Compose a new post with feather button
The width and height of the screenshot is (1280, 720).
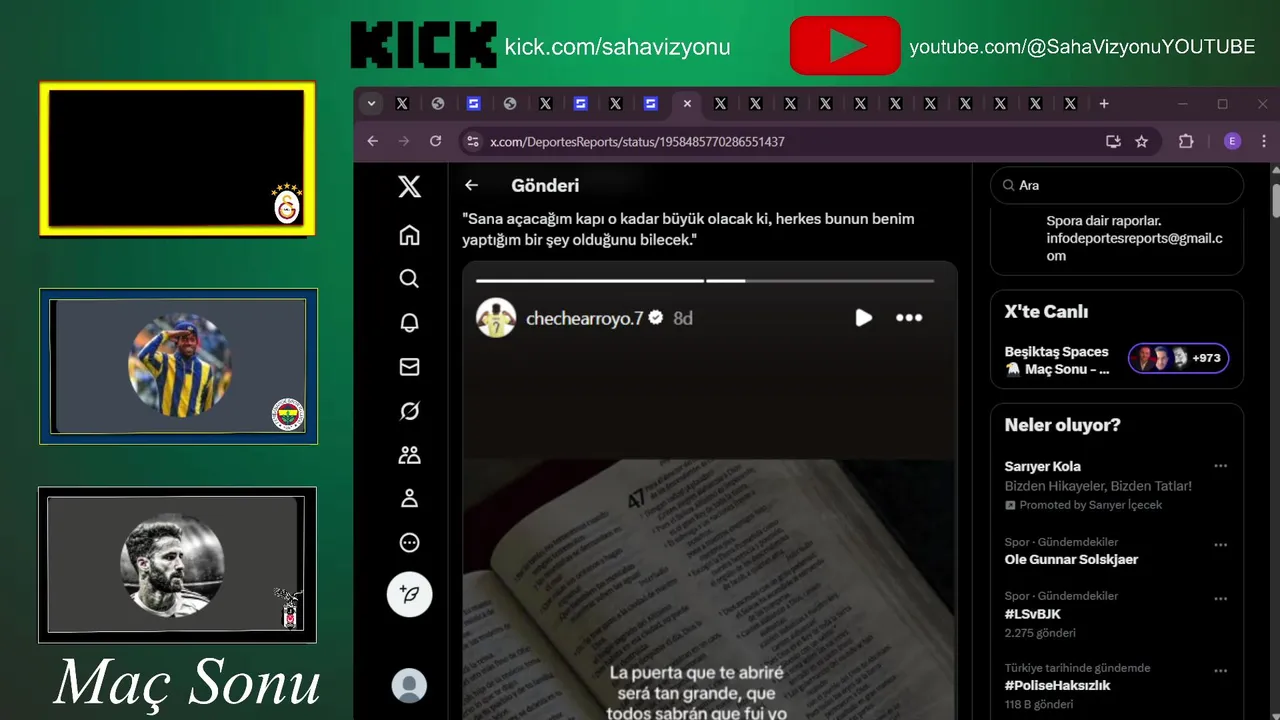tap(409, 595)
